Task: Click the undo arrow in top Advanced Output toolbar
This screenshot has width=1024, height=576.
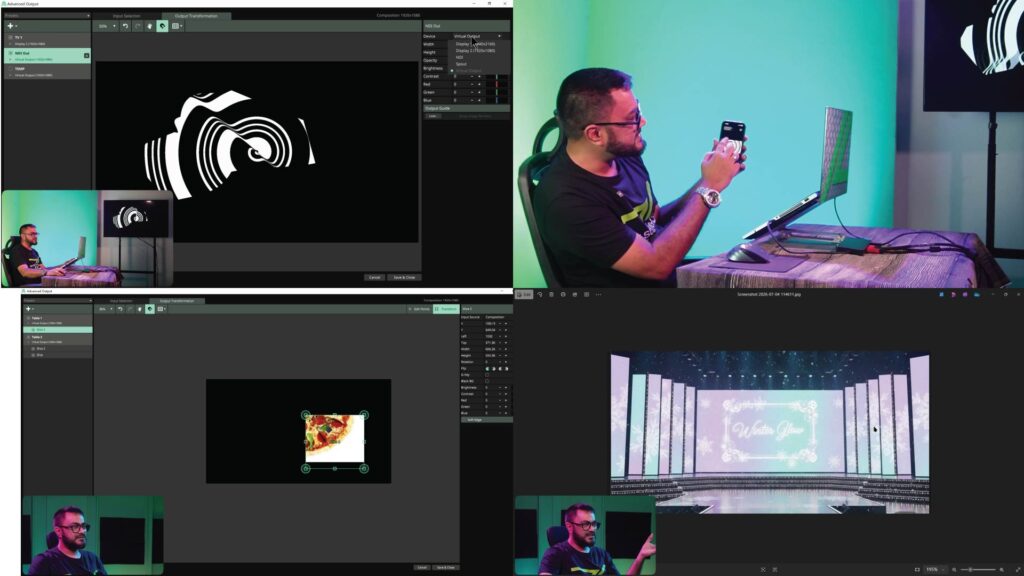Action: coord(125,26)
